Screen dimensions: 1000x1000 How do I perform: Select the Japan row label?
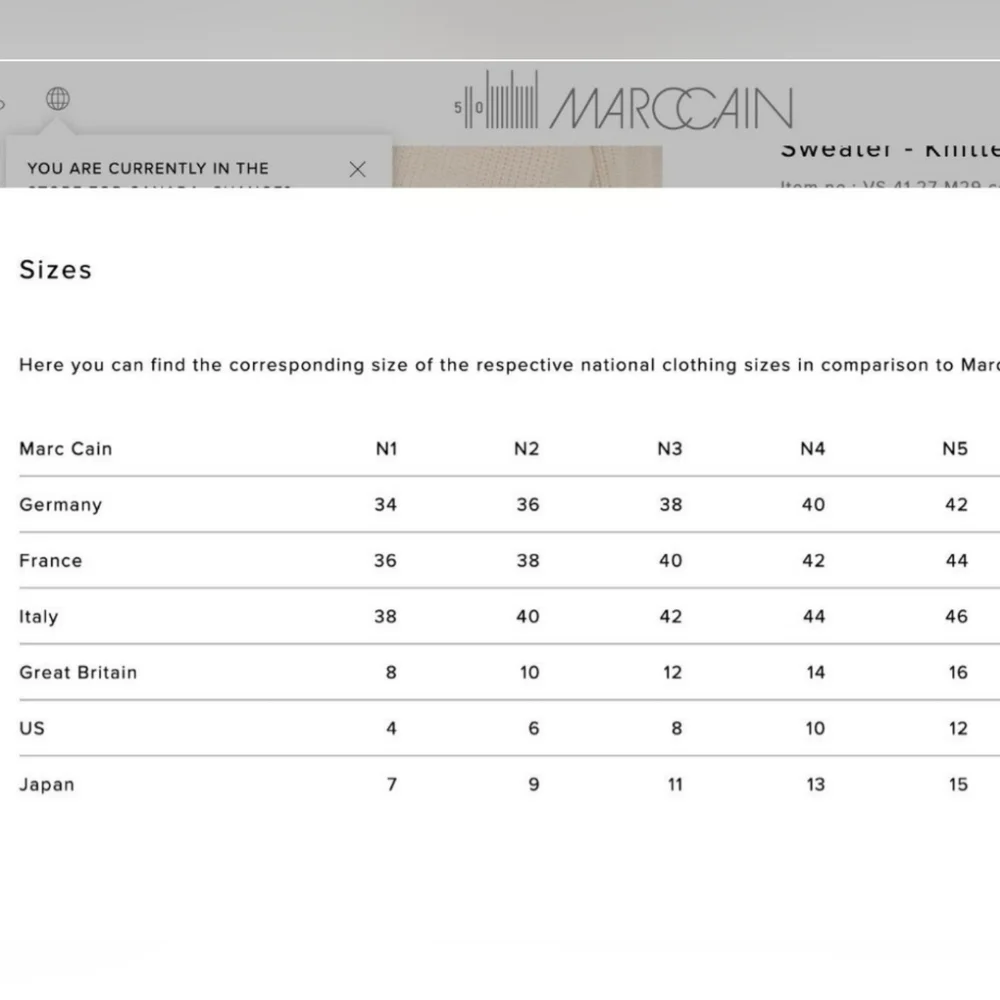(x=47, y=784)
